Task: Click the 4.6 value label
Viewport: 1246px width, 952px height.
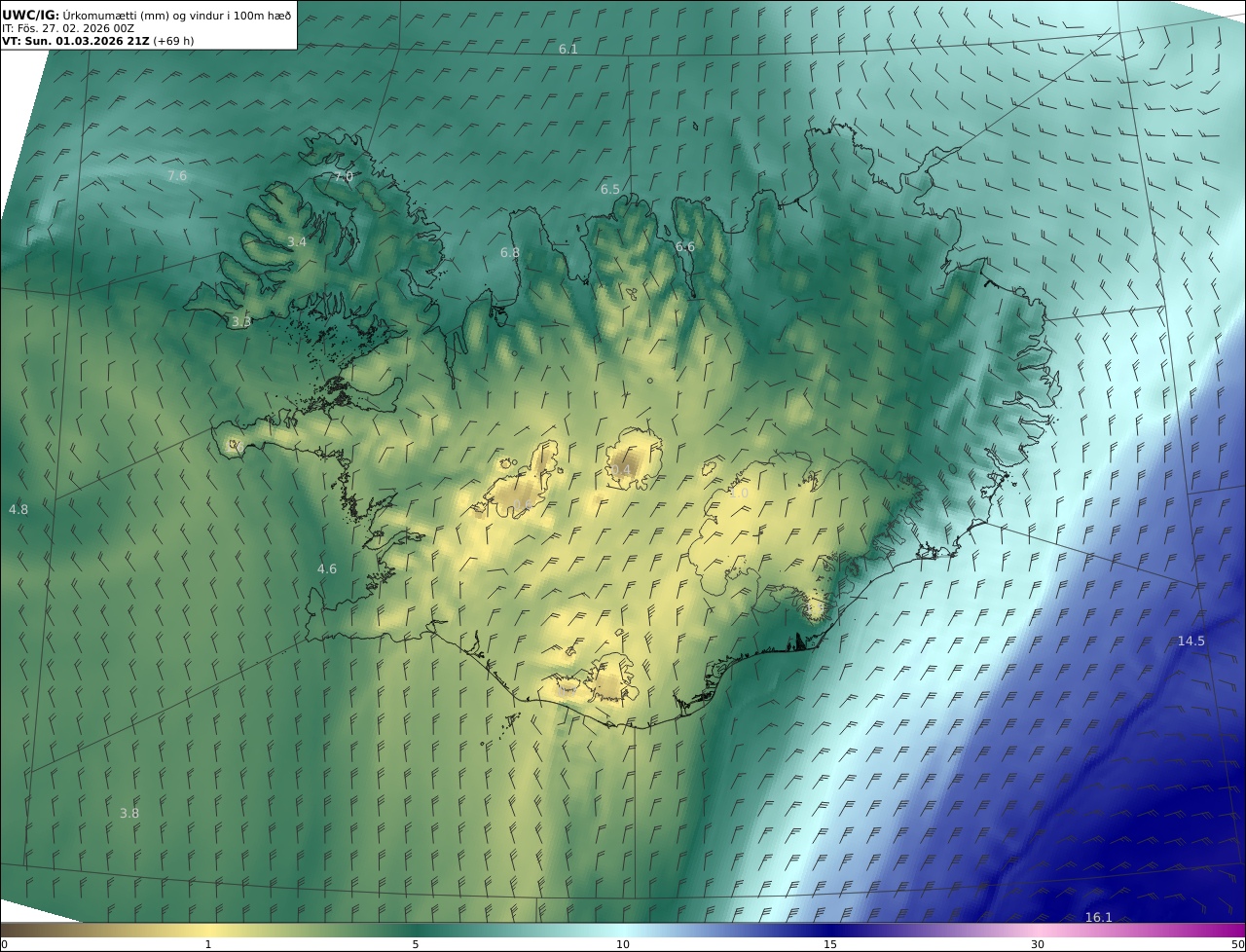Action: coord(327,568)
